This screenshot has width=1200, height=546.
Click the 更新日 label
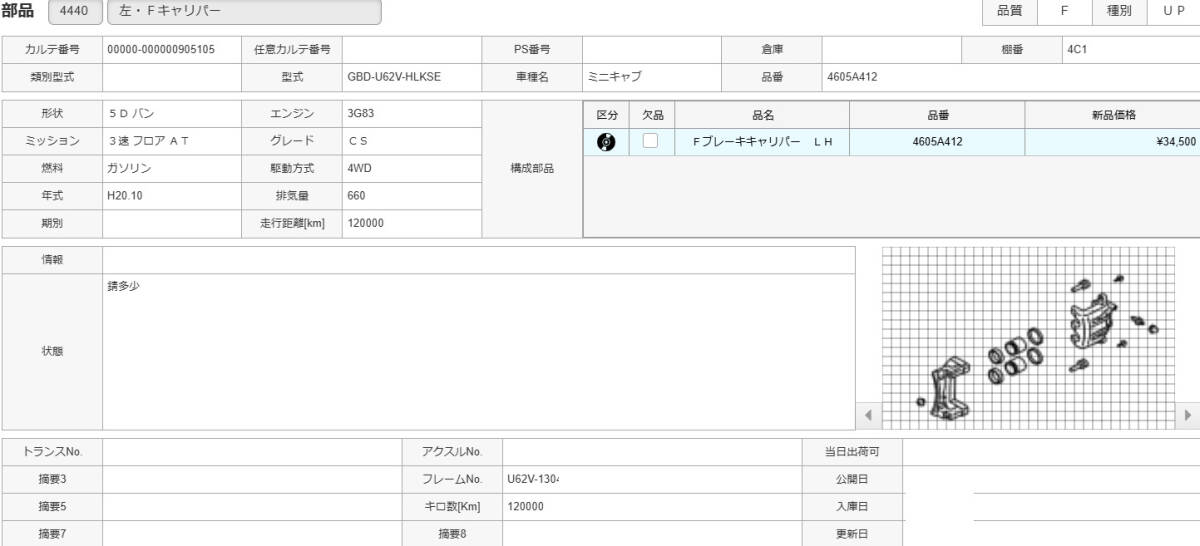pos(852,534)
